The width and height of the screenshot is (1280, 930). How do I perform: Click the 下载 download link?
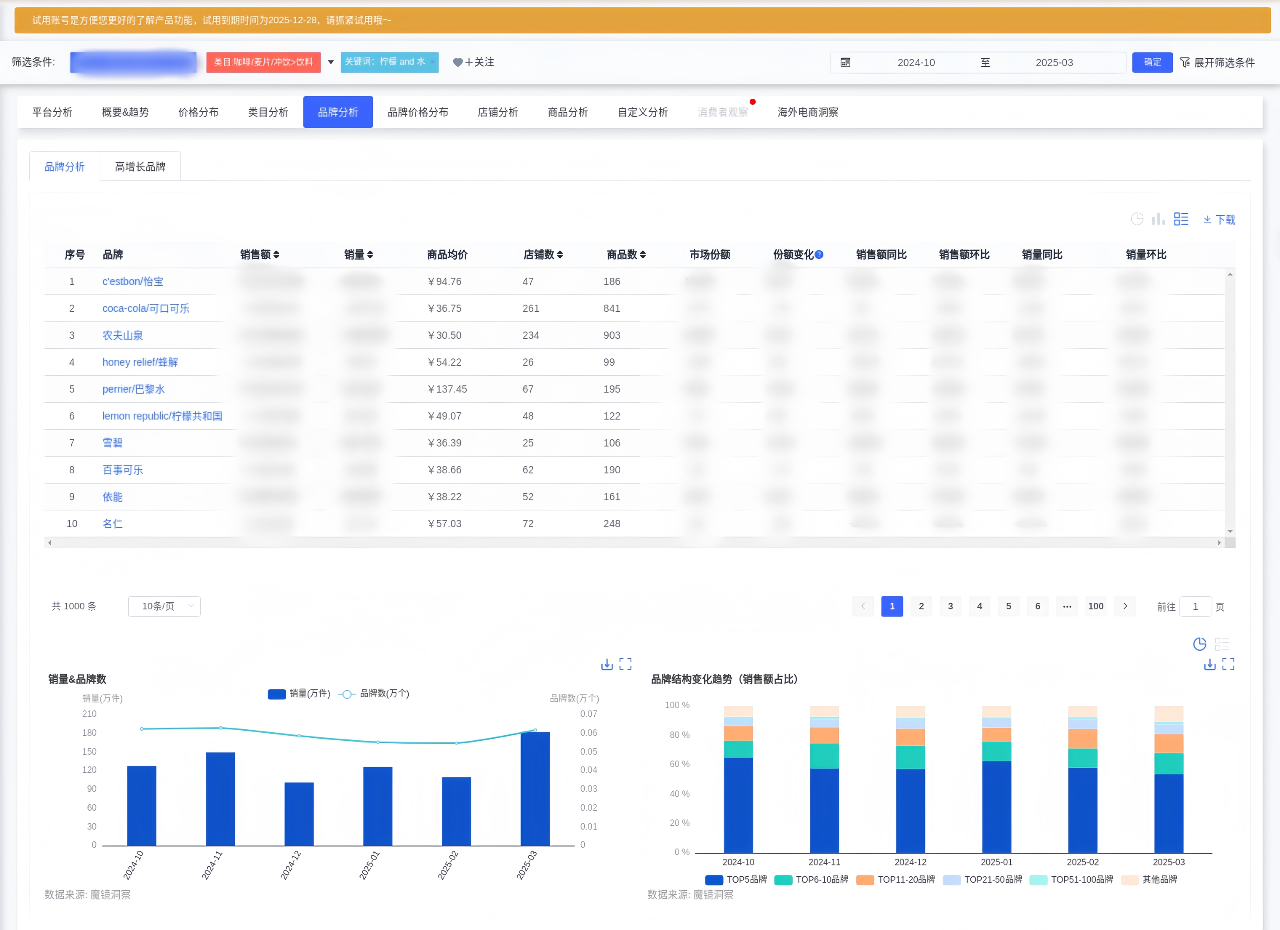[x=1219, y=220]
